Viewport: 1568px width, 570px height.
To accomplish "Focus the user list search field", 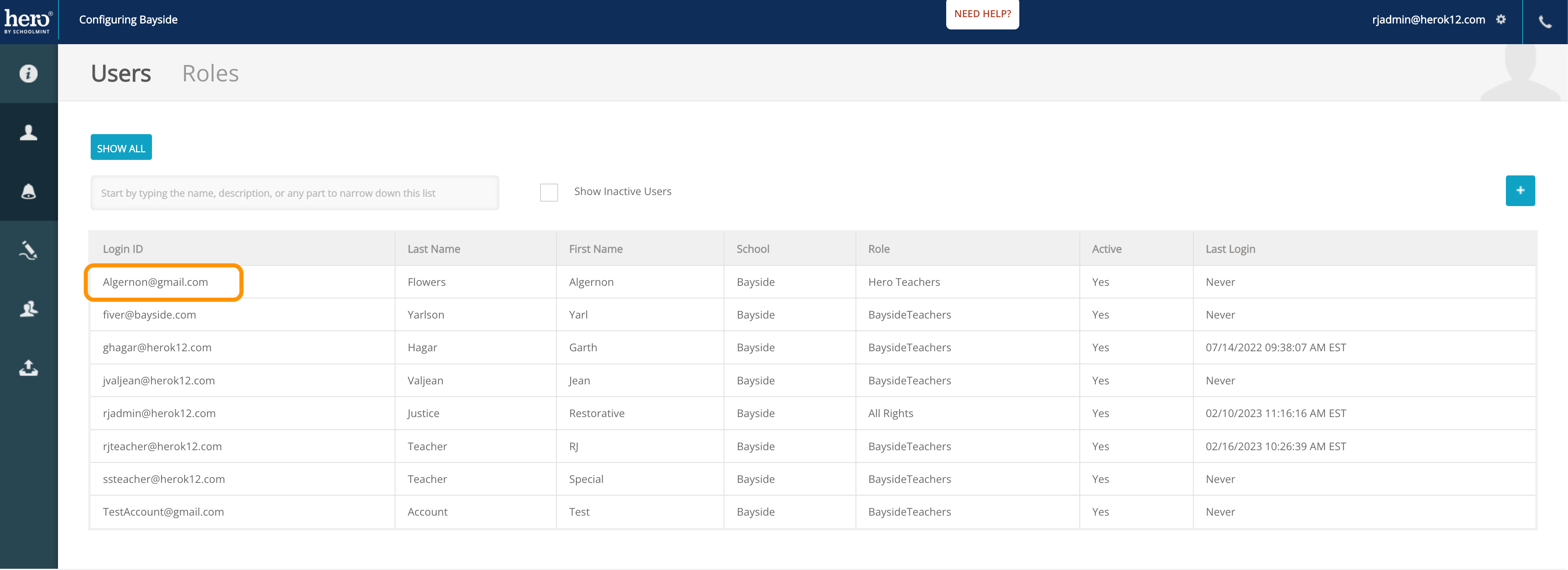I will point(295,193).
